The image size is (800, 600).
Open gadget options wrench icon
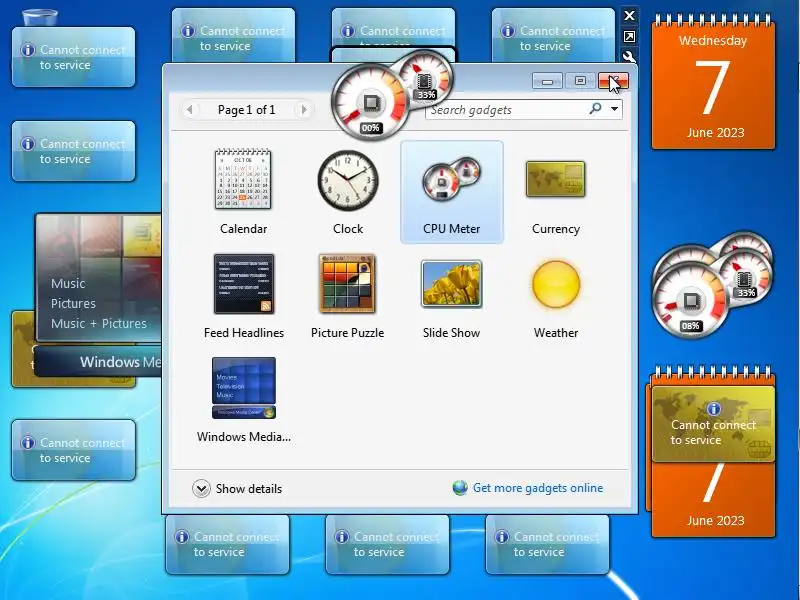[629, 57]
